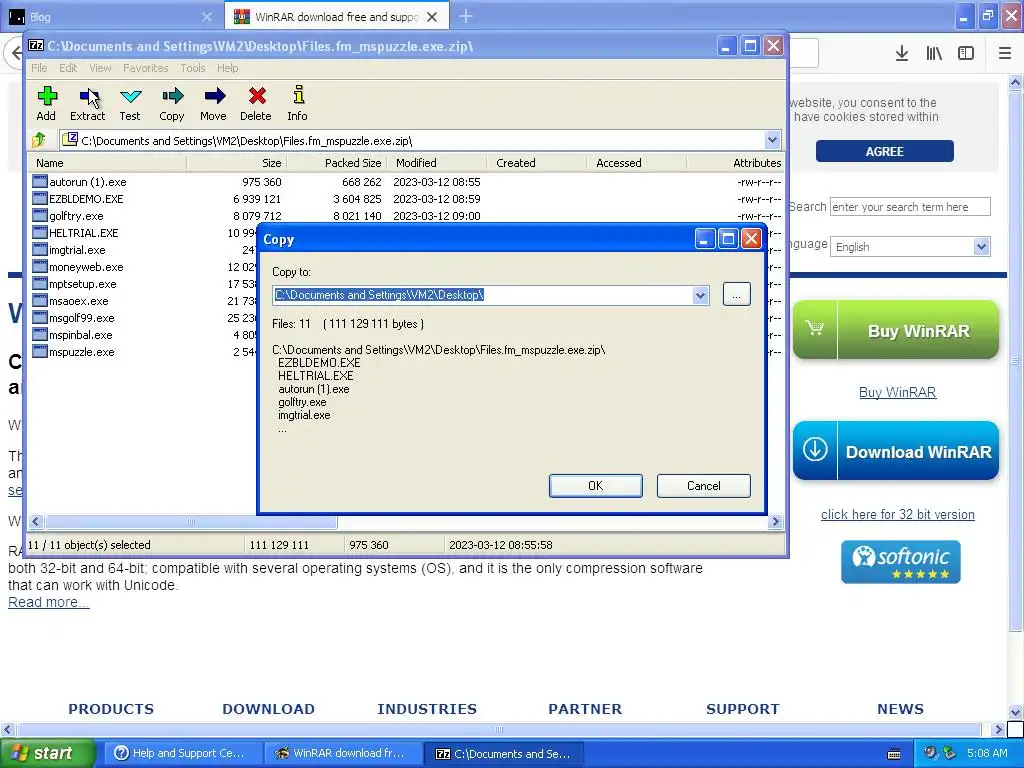The height and width of the screenshot is (768, 1024).
Task: Click the icon of autorun (1).exe
Action: click(x=40, y=182)
